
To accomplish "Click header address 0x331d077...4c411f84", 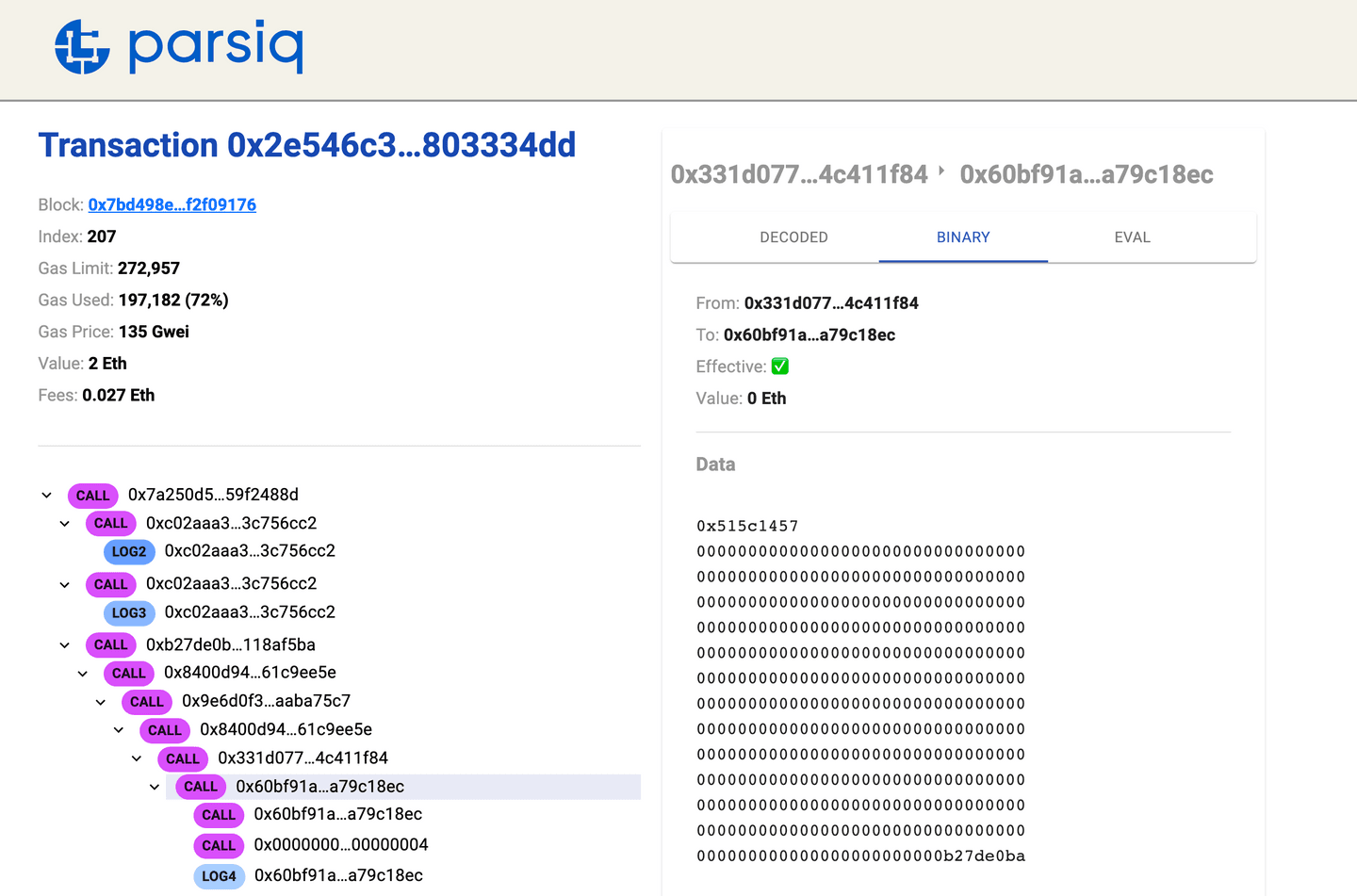I will pyautogui.click(x=799, y=174).
